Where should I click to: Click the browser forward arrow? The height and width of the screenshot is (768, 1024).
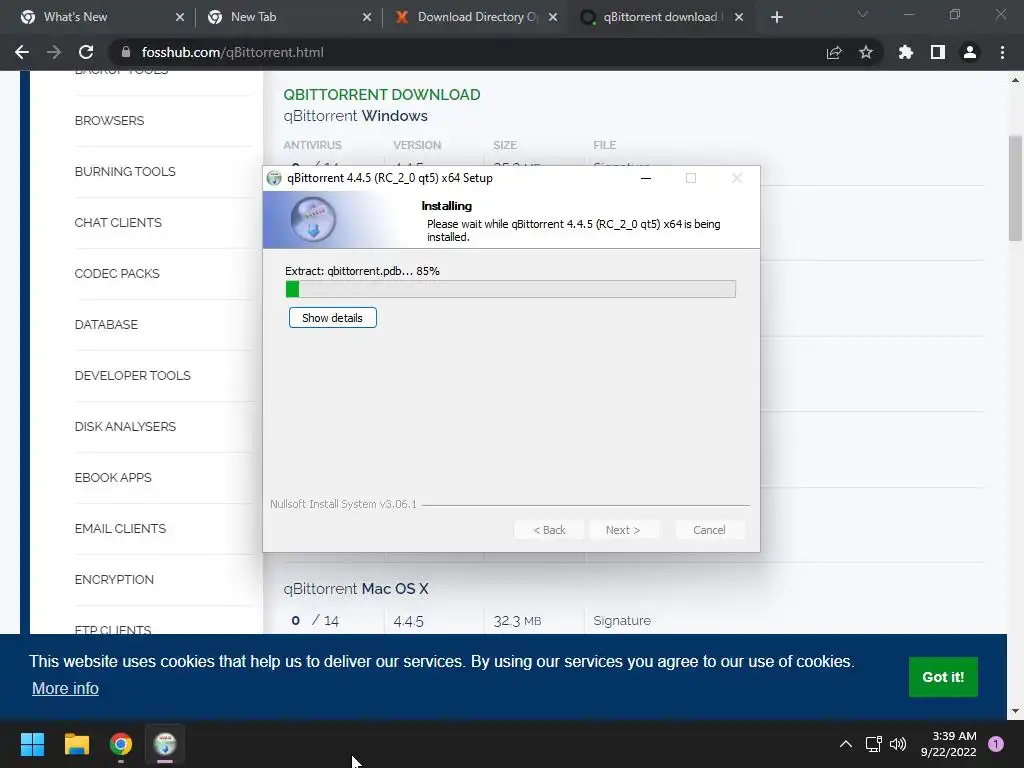(54, 52)
